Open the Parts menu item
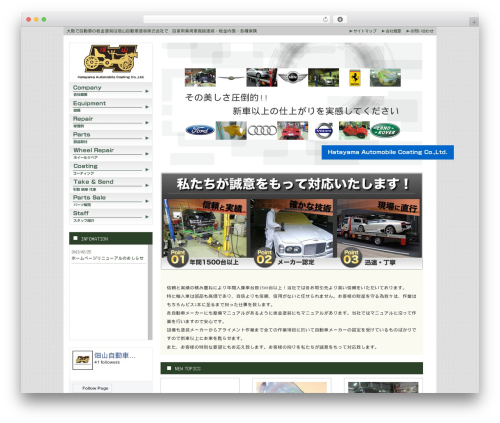Image resolution: width=500 pixels, height=423 pixels. 111,138
